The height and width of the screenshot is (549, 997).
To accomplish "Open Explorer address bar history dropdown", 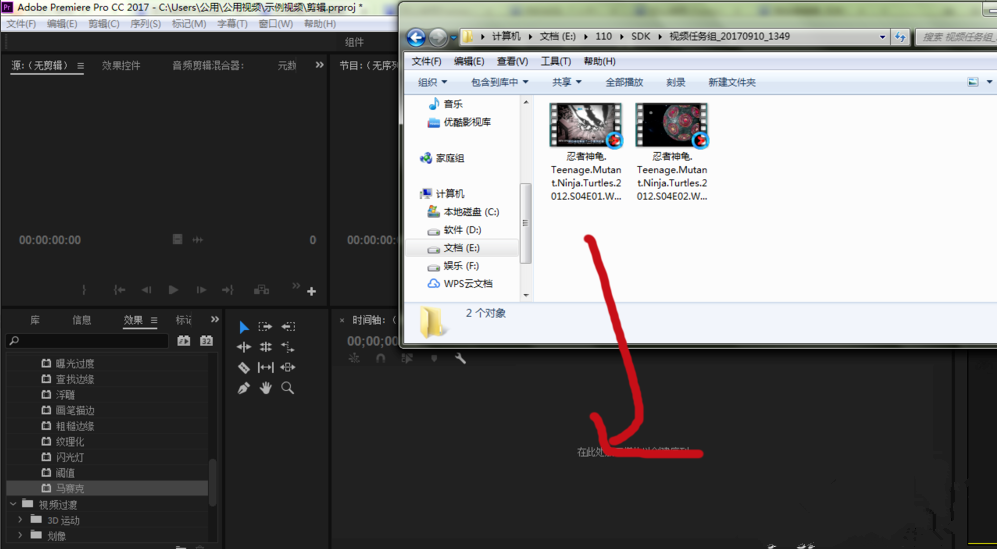I will [x=883, y=37].
